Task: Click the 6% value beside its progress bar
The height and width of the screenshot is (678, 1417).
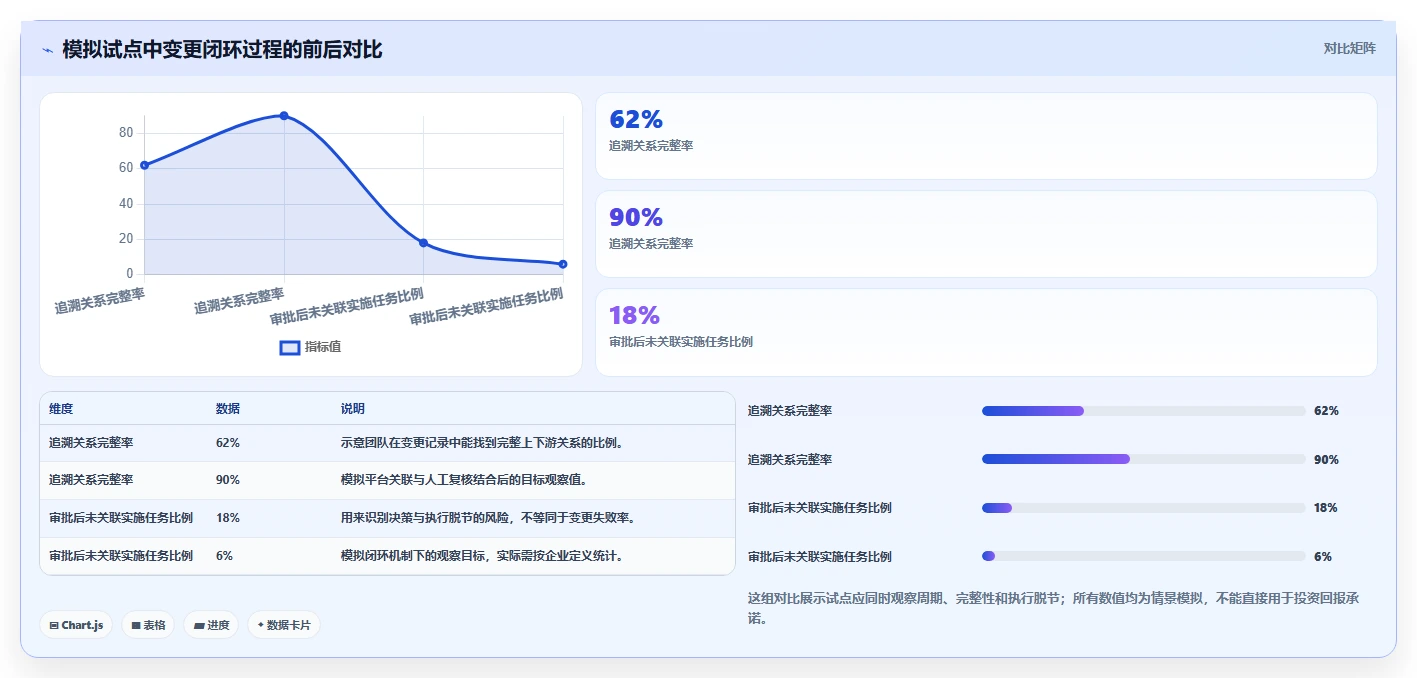Action: pos(1323,557)
